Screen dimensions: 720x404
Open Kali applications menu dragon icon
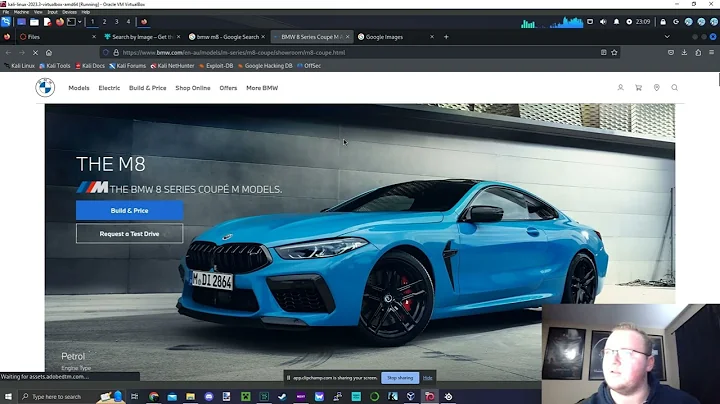6,22
